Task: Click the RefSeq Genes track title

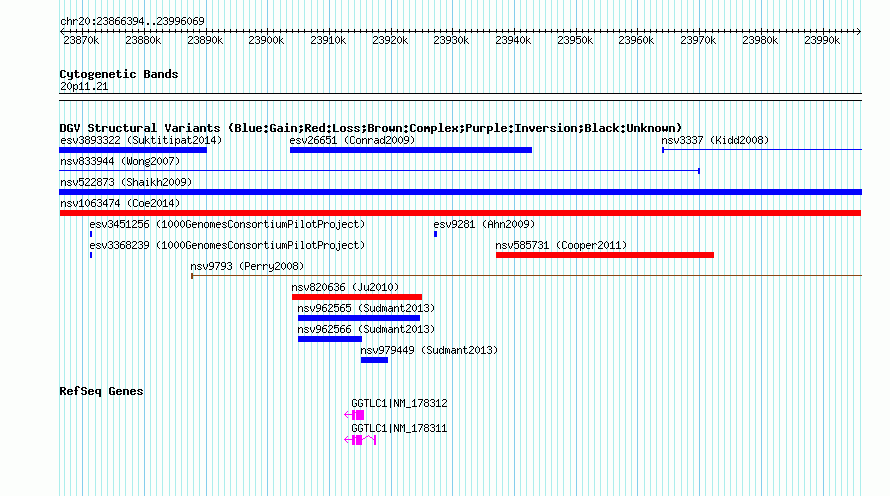Action: tap(101, 391)
